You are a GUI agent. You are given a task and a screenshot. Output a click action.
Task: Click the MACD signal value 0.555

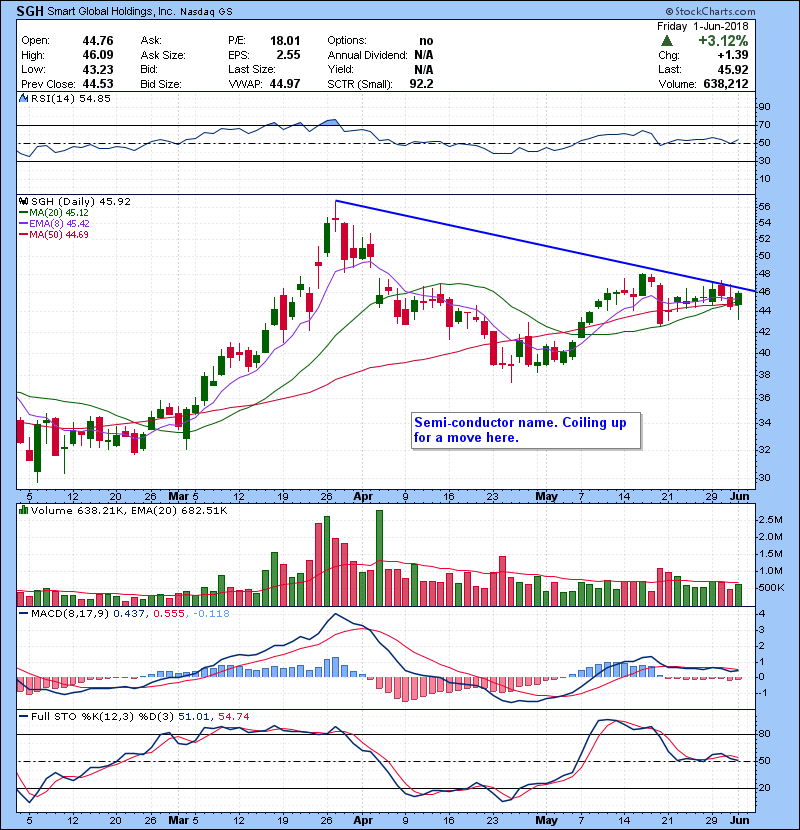169,614
